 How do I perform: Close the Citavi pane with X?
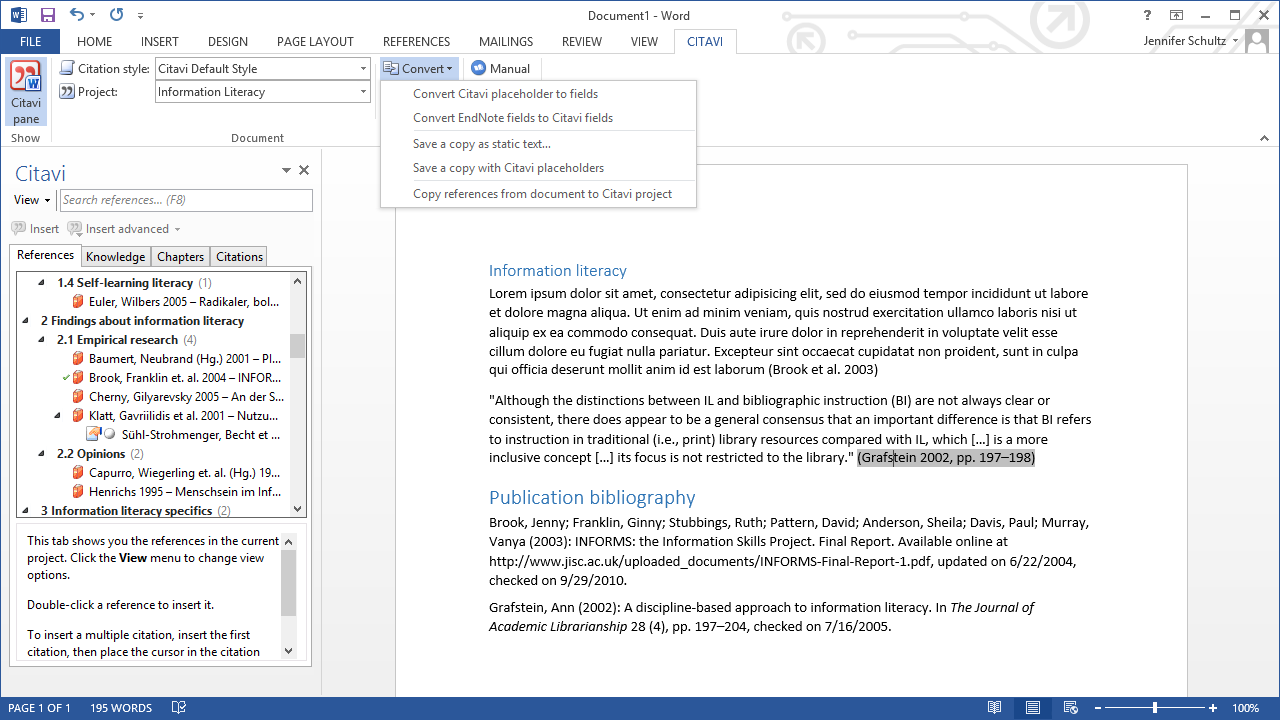point(304,170)
